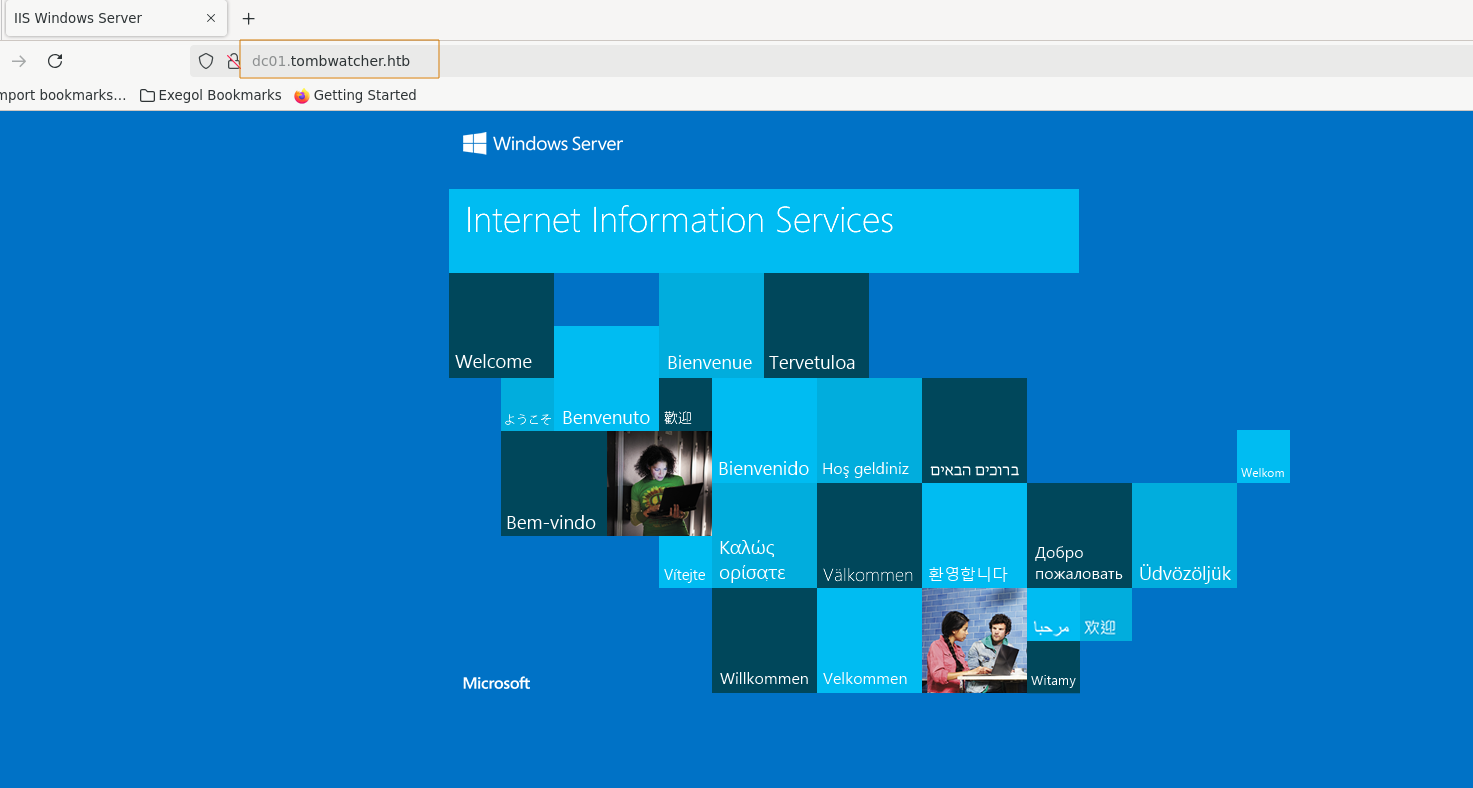Screen dimensions: 1473x788
Task: Open the tracking protection shield panel
Action: pos(206,61)
